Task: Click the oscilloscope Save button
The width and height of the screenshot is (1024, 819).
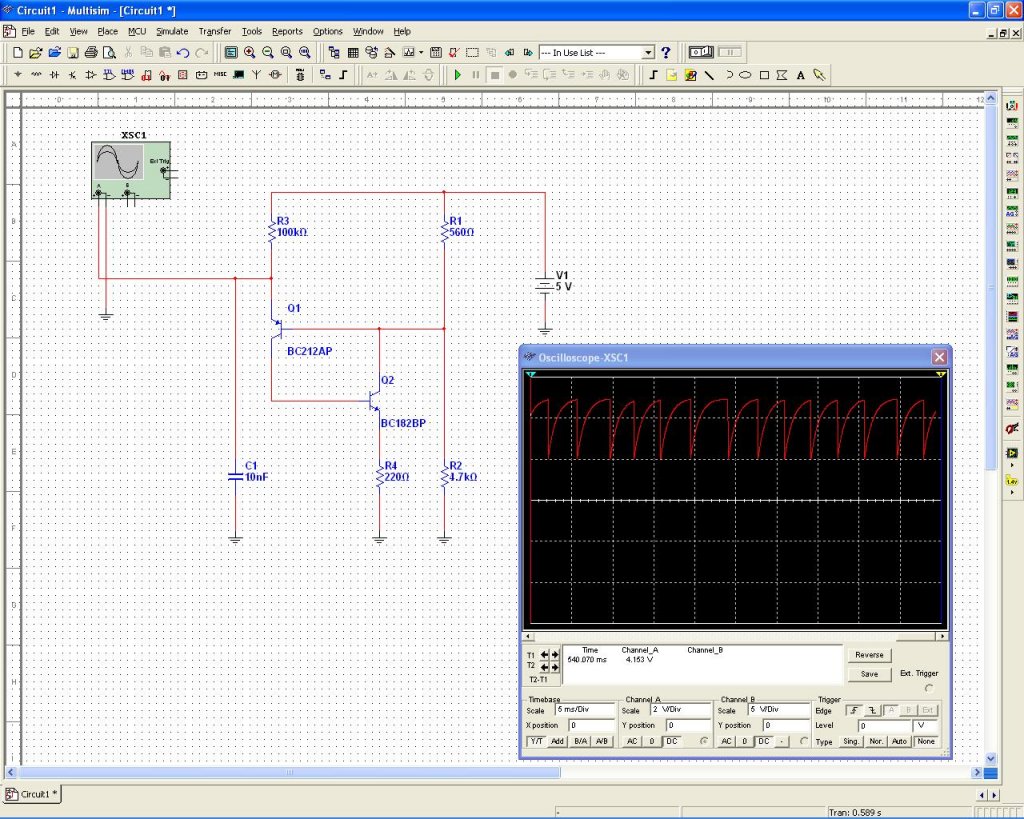Action: (x=869, y=674)
